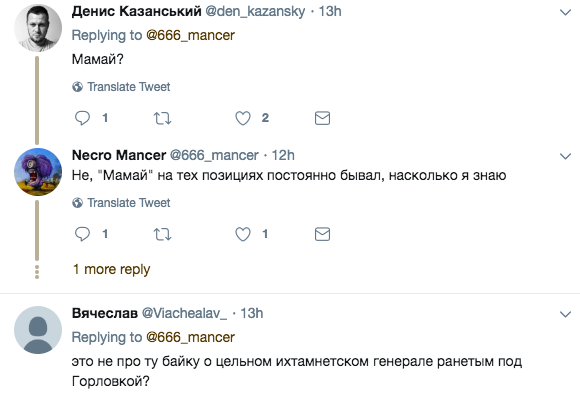Open chevron menu on Necro Mancer's tweet

click(565, 156)
